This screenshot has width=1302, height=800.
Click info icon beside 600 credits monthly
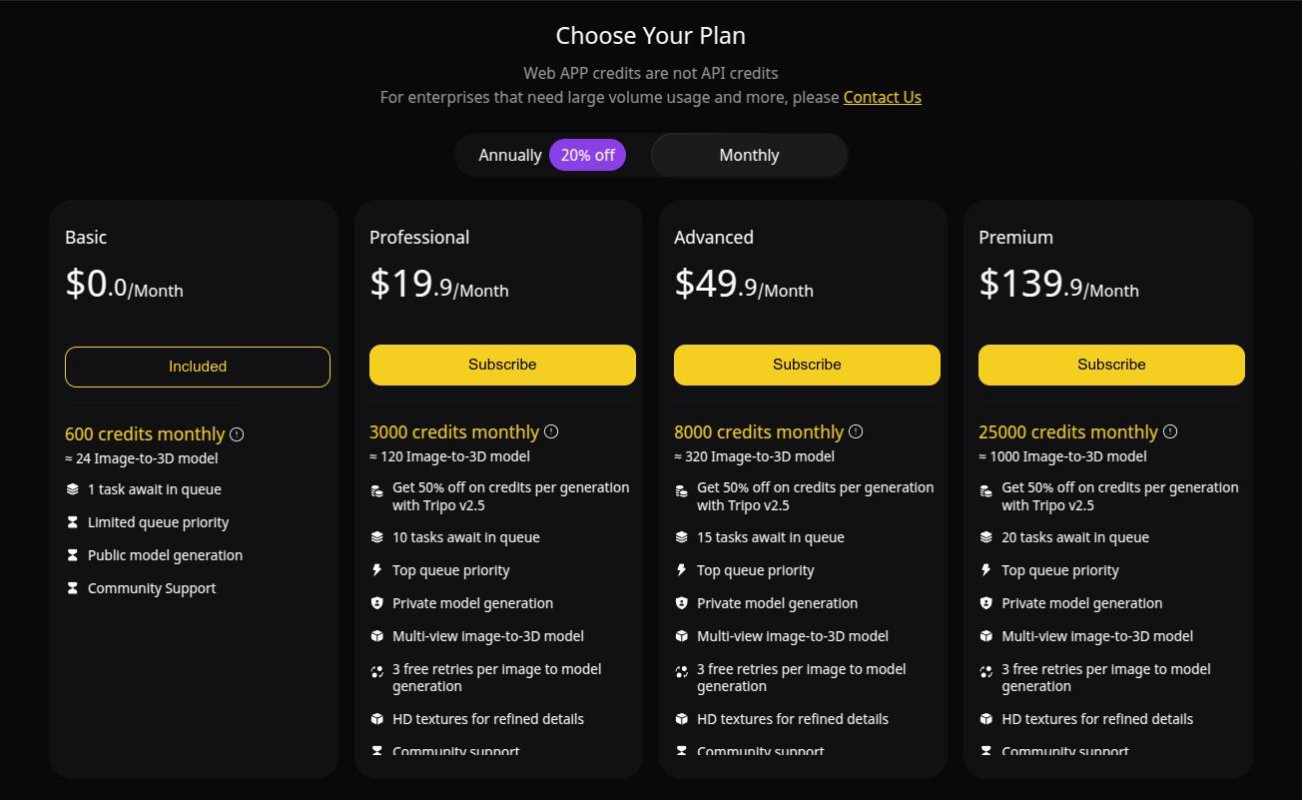pos(237,434)
